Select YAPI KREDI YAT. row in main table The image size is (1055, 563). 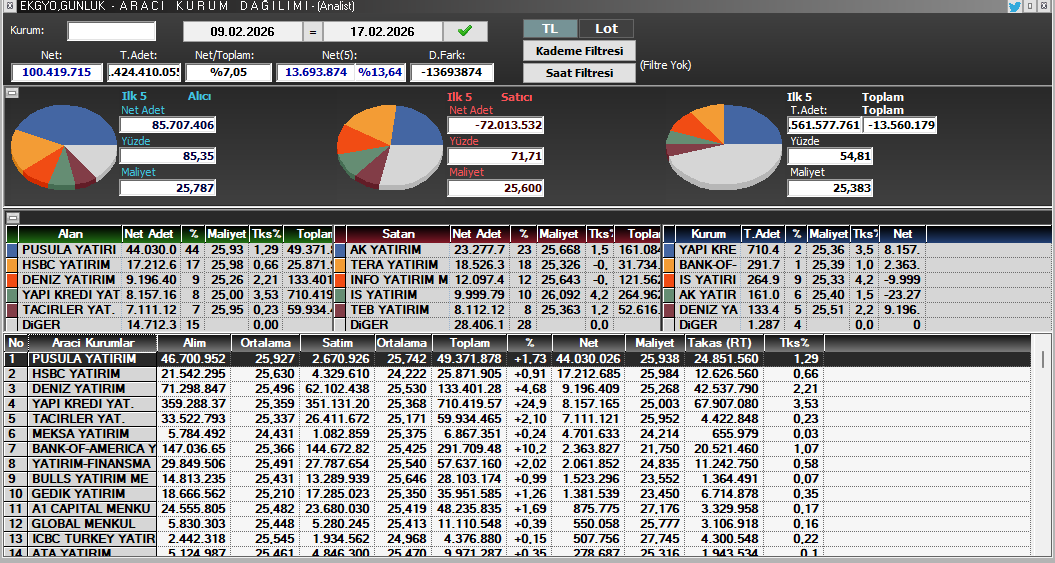point(517,404)
